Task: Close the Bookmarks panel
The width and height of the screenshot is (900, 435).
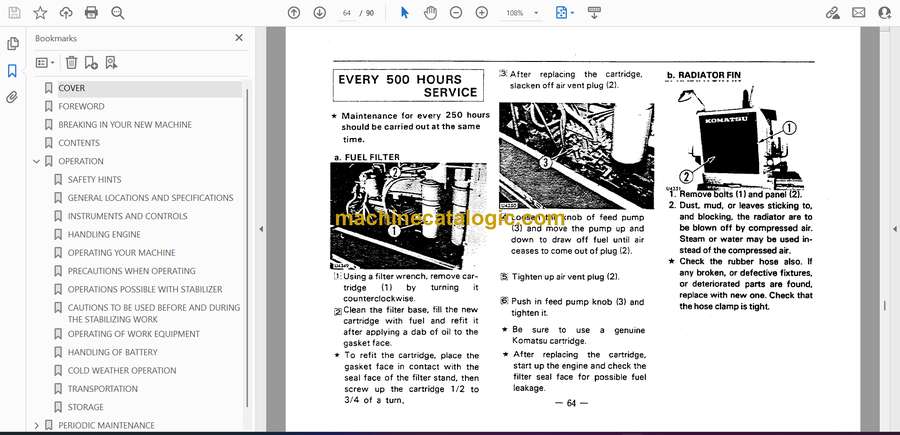Action: point(238,38)
